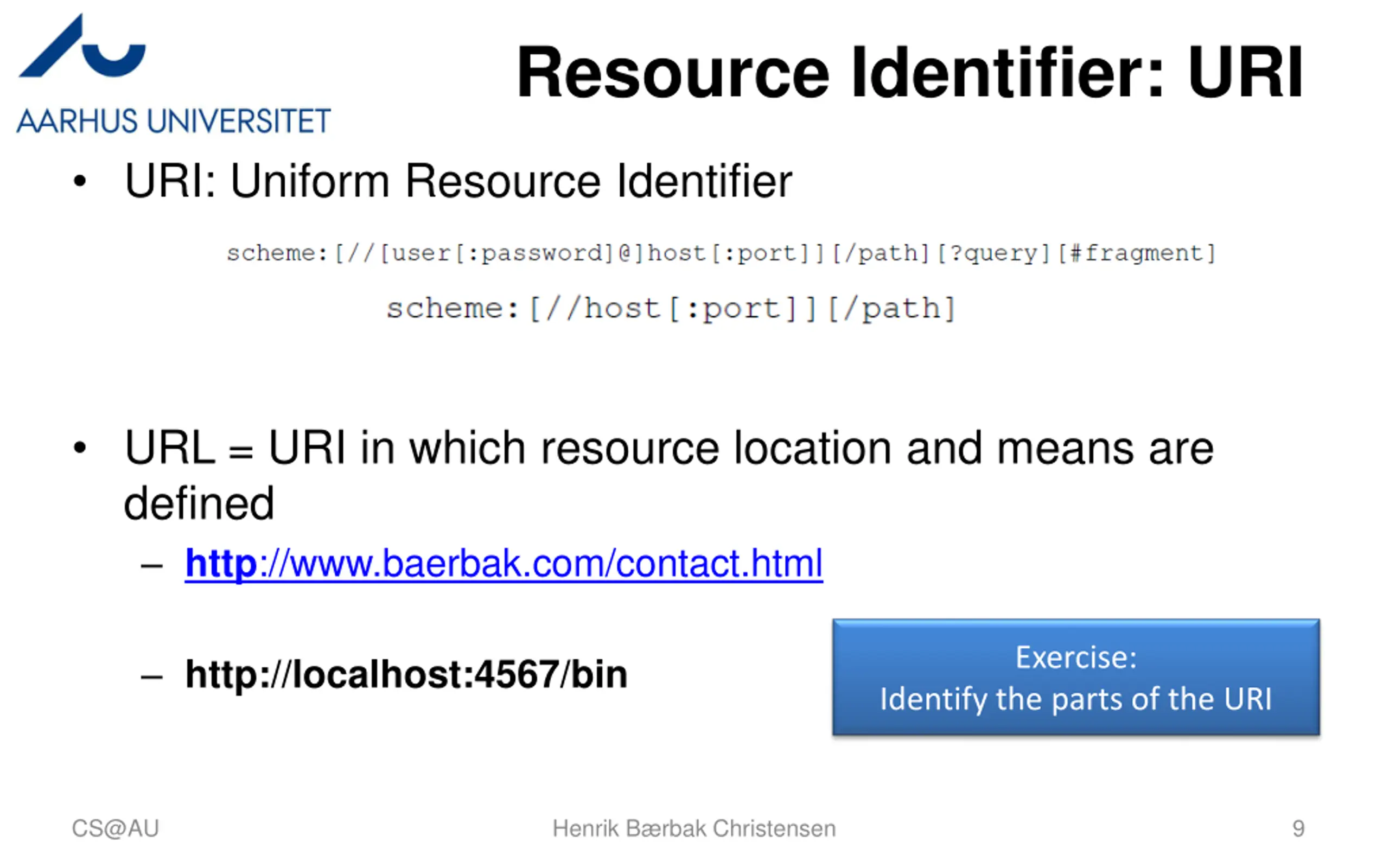1389x868 pixels.
Task: Click the footer author 'Henrik Bærbak Christensen'
Action: point(694,828)
